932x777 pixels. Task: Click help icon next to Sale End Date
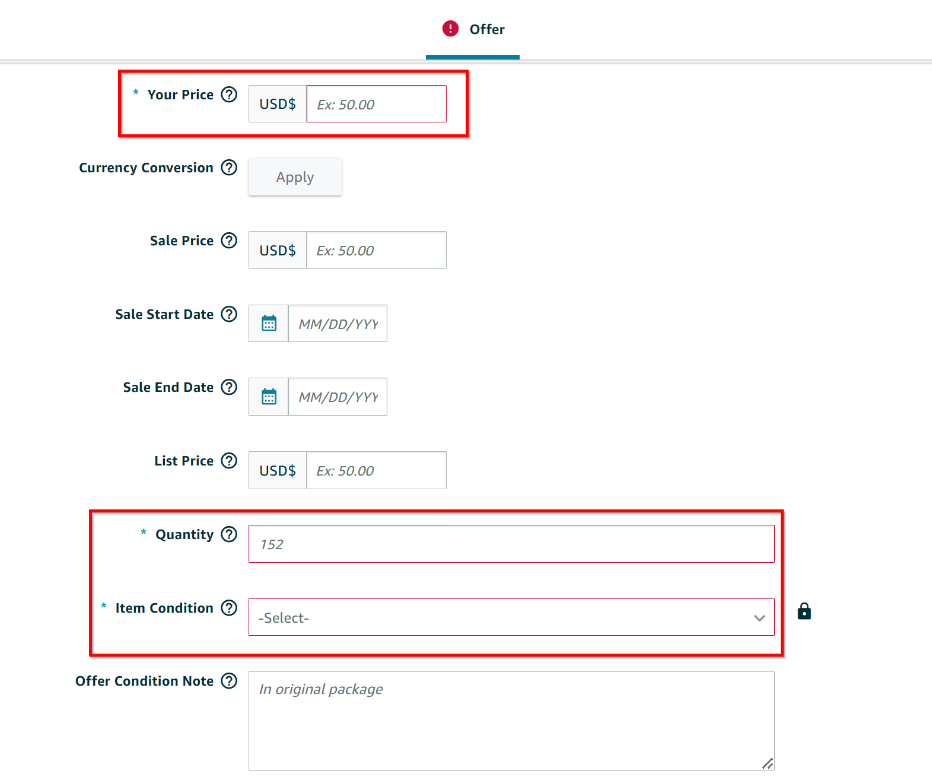(x=229, y=387)
